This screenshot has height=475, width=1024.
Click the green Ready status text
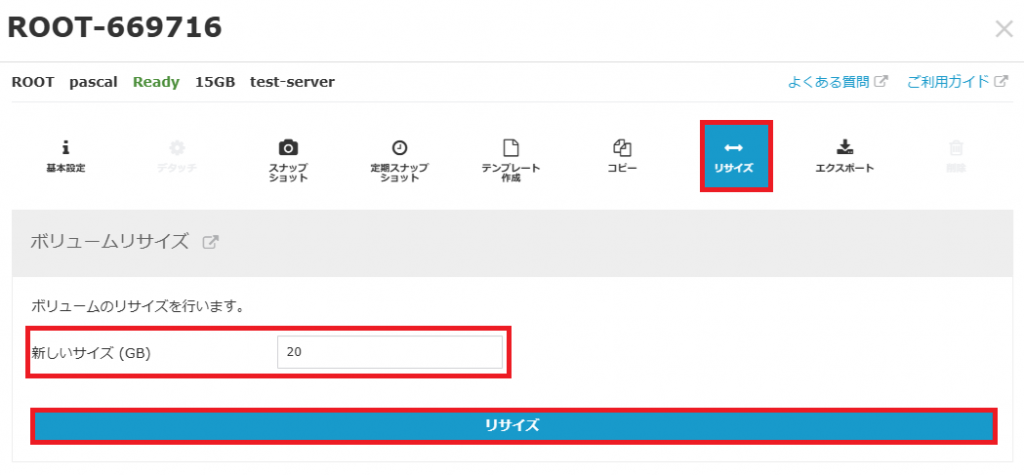(156, 82)
